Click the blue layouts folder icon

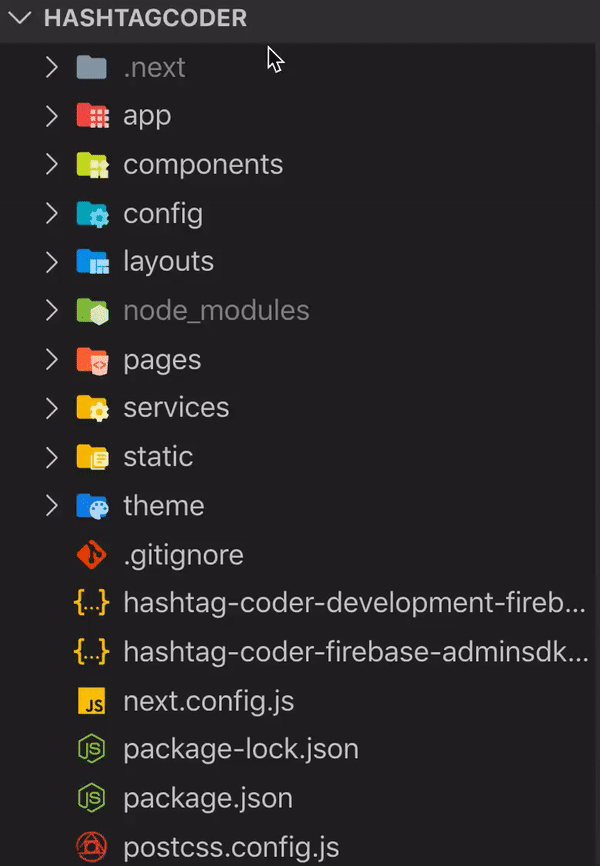click(x=92, y=262)
